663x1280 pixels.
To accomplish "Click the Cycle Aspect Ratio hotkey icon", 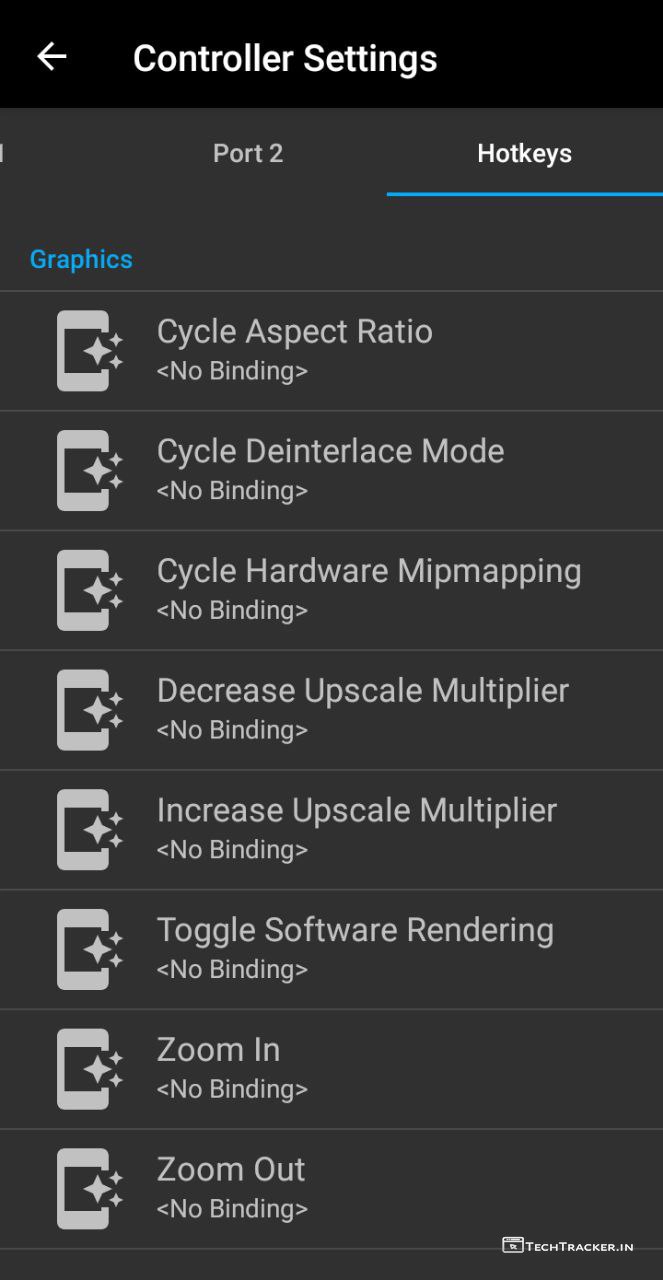I will point(89,351).
